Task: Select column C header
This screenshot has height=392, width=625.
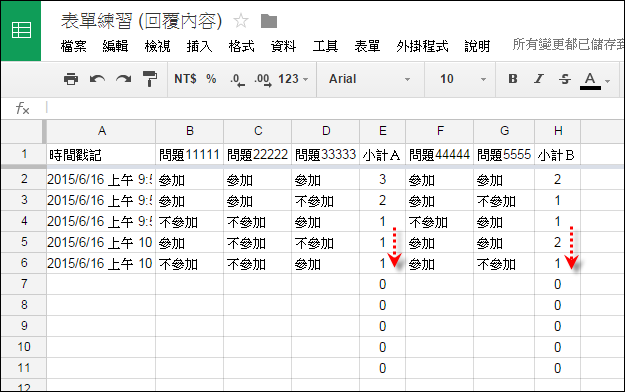Action: click(x=258, y=131)
